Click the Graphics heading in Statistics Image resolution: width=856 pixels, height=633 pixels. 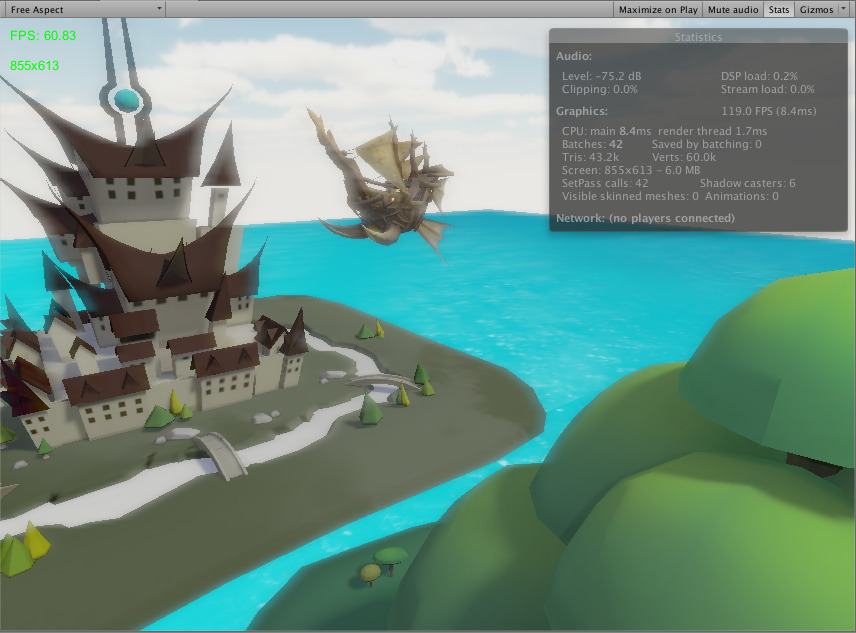(581, 111)
